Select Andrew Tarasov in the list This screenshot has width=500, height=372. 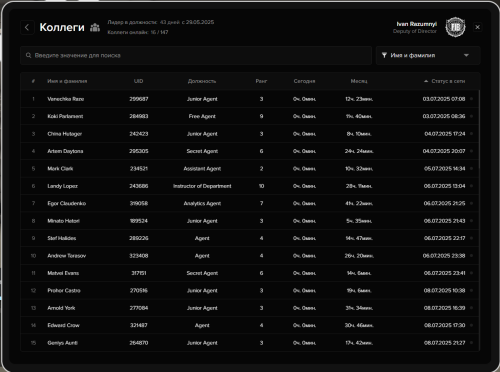[250, 256]
